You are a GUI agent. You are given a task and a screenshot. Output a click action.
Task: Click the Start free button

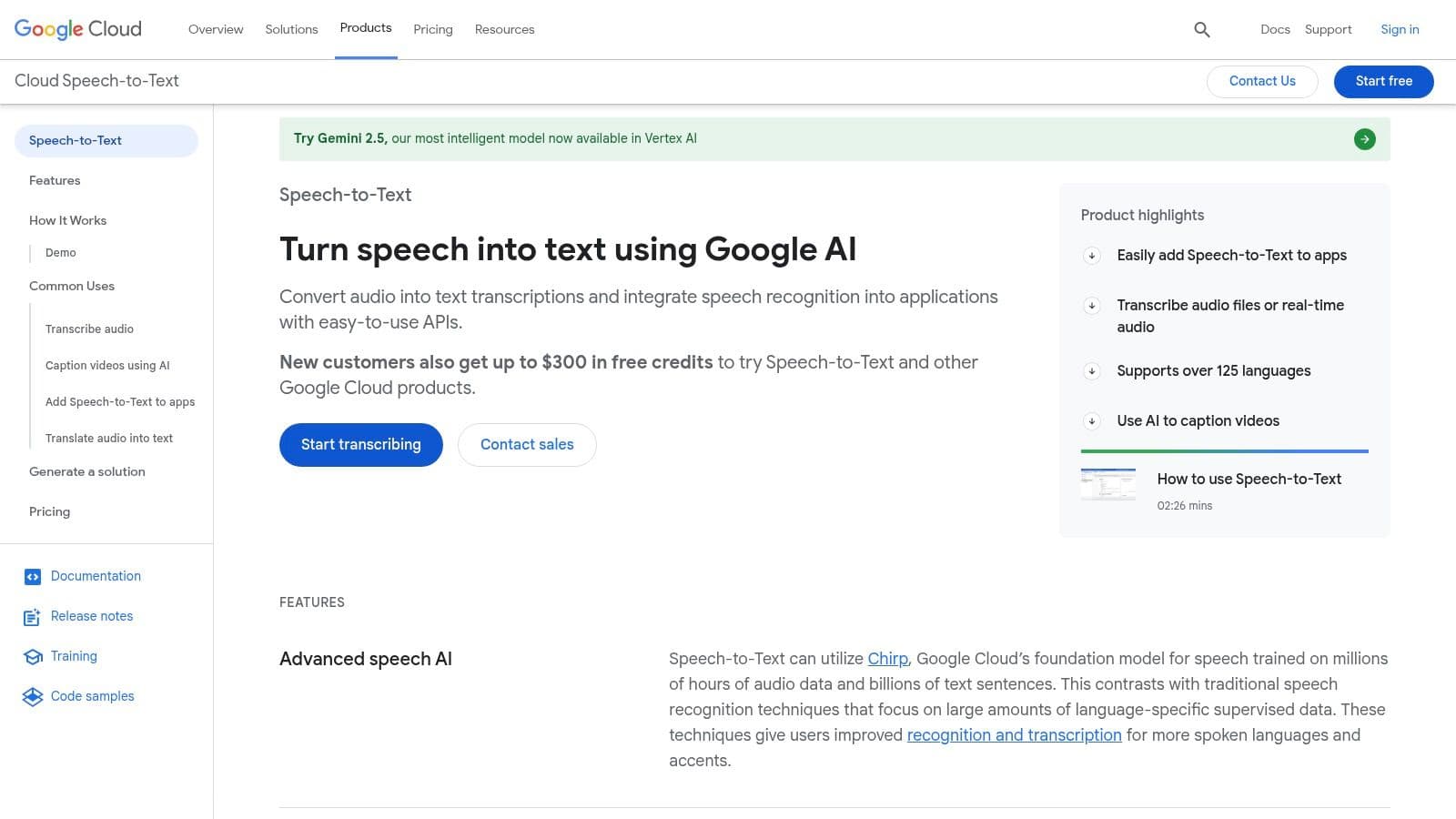click(x=1383, y=81)
